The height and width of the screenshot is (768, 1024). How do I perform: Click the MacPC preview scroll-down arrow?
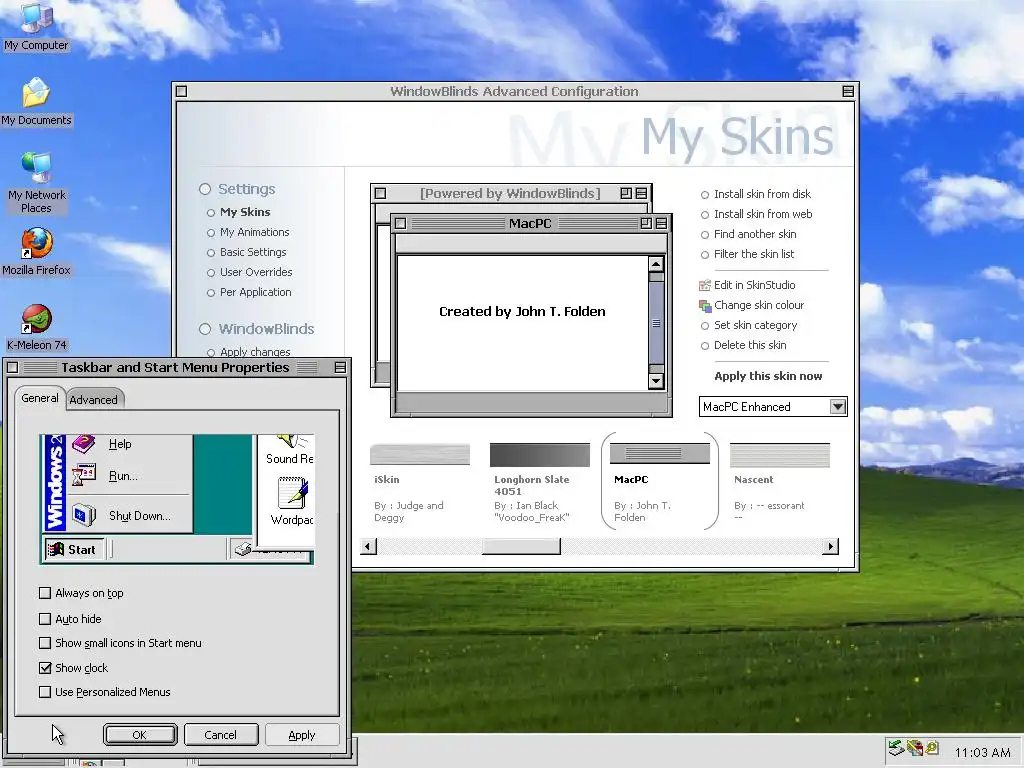pyautogui.click(x=656, y=381)
